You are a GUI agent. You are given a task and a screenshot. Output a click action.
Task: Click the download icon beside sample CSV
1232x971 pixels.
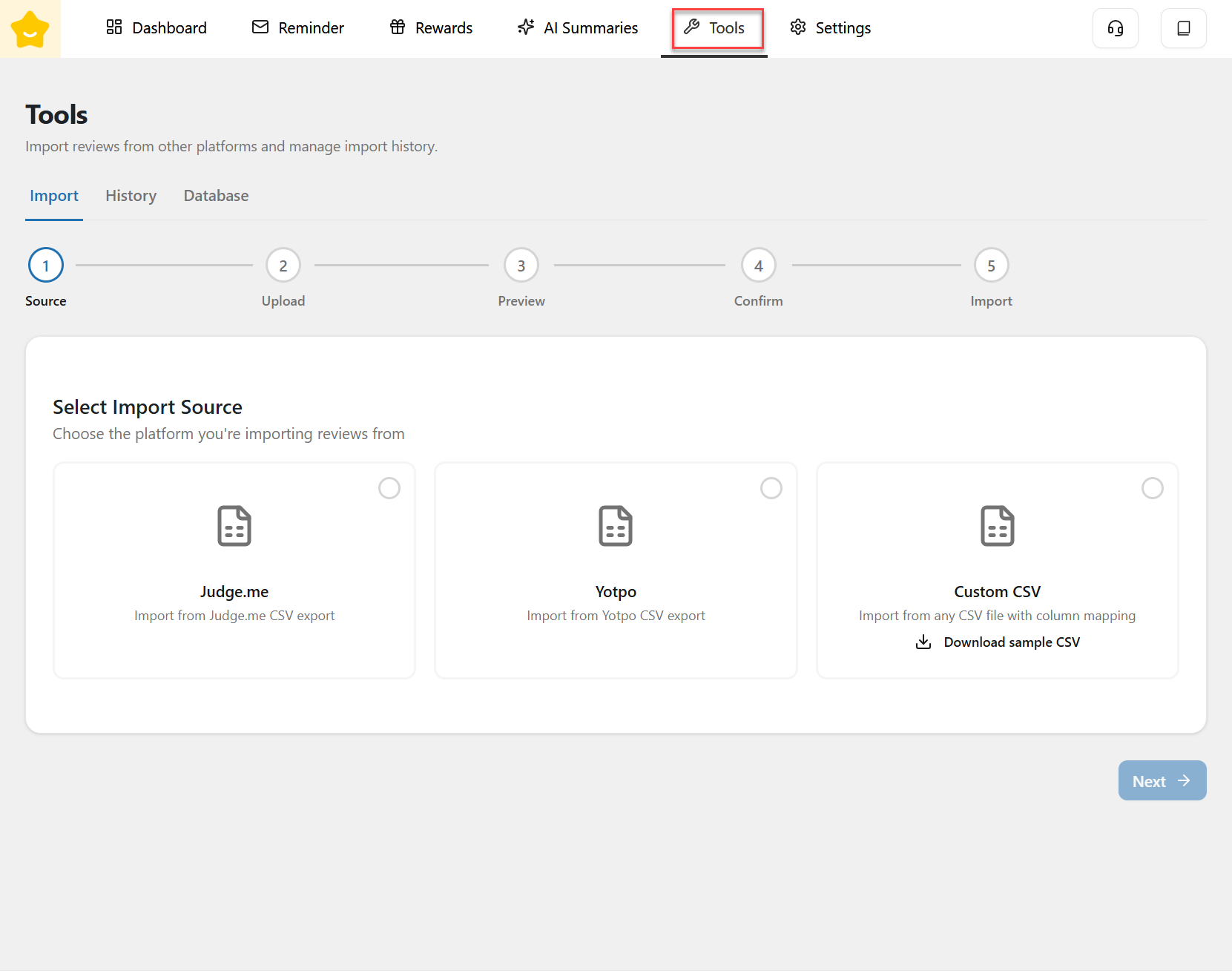[x=923, y=642]
